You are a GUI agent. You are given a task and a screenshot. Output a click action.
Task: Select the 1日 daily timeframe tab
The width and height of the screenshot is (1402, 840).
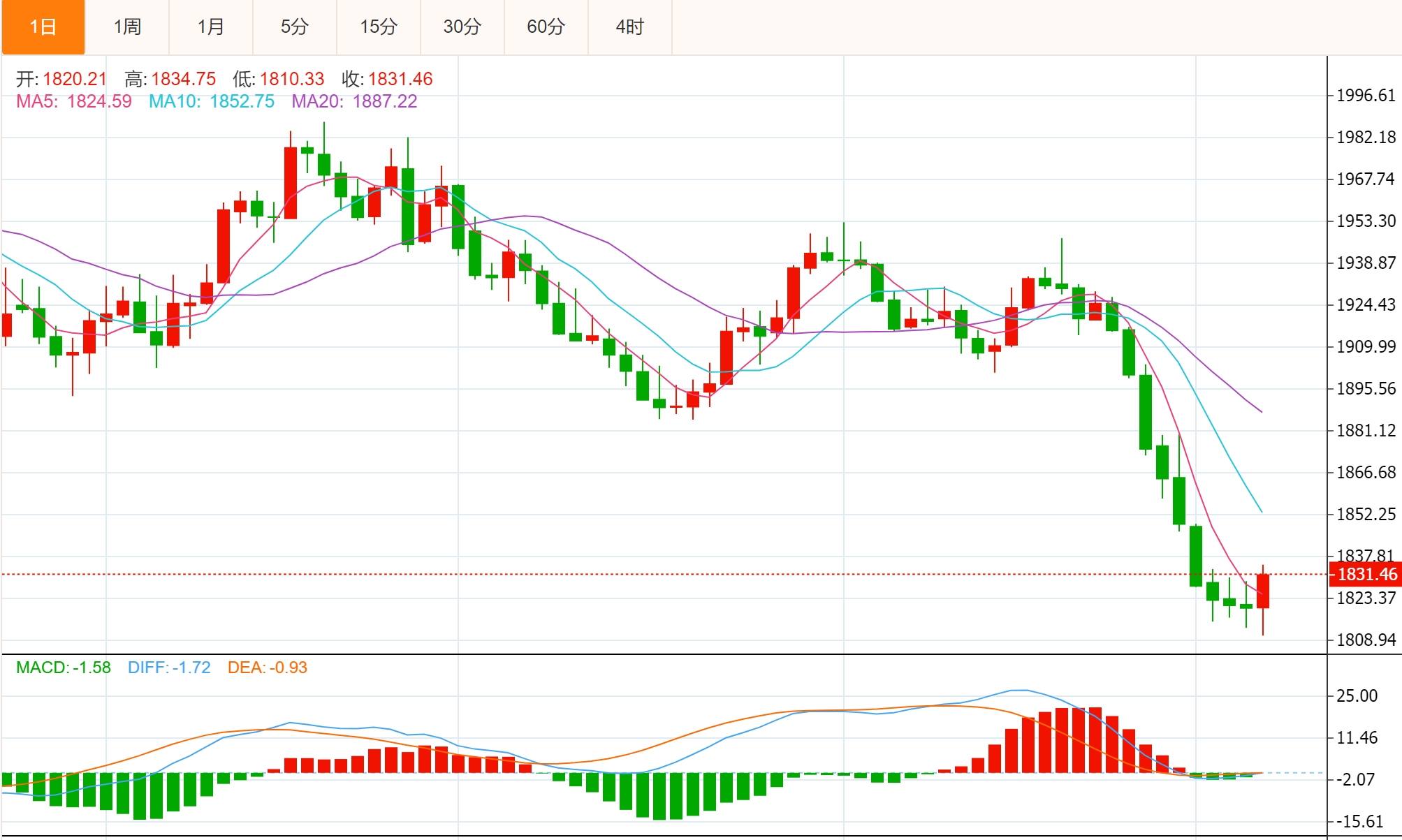coord(43,27)
